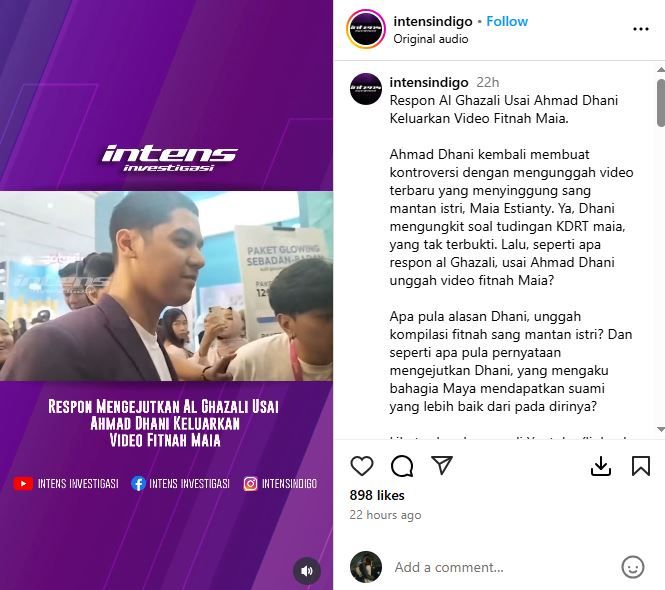The height and width of the screenshot is (590, 665).
Task: Click the Original audio link
Action: pyautogui.click(x=430, y=39)
